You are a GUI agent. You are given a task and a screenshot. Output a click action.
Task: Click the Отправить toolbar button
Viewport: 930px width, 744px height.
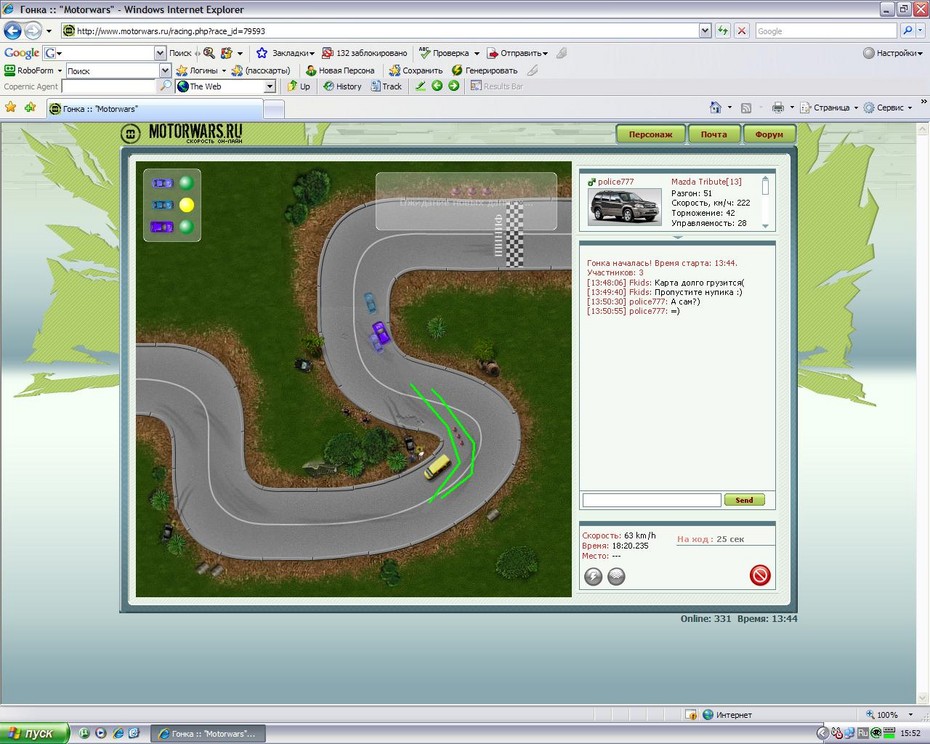pos(517,53)
